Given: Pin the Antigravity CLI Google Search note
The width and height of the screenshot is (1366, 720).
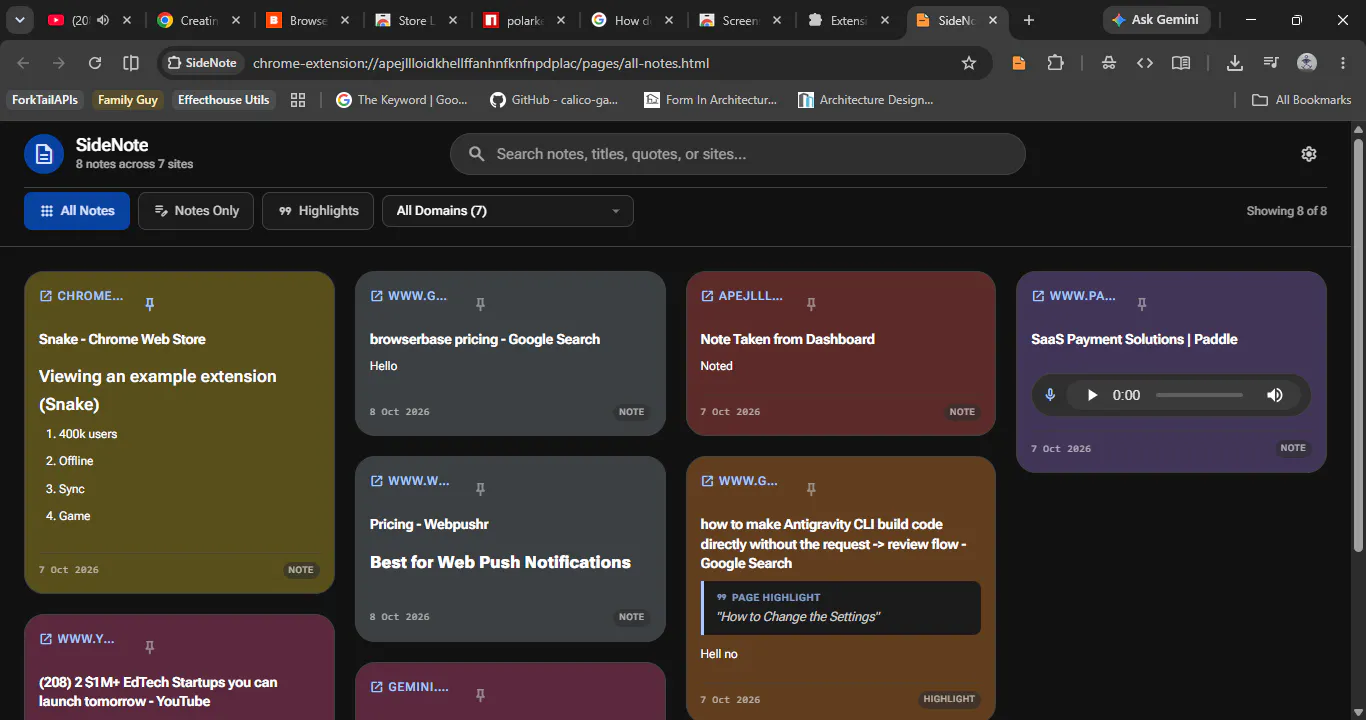Looking at the screenshot, I should [811, 489].
